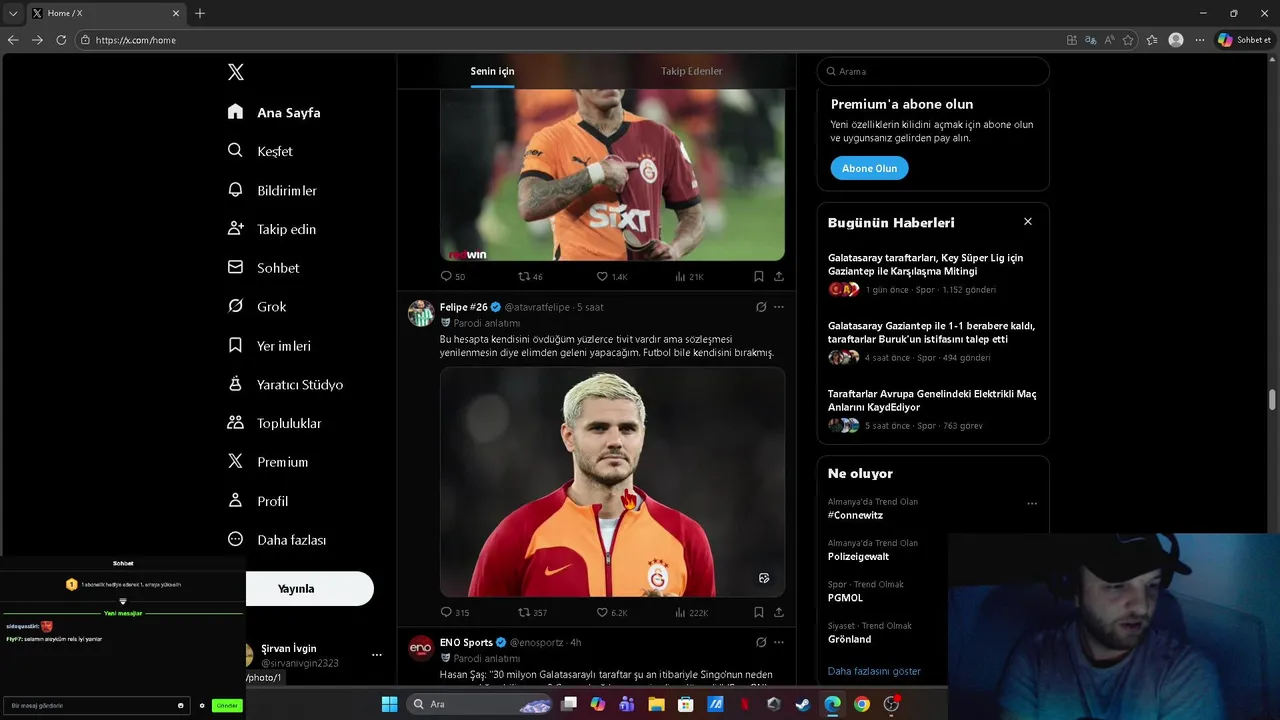Click the x.com/home address bar
This screenshot has height=720, width=1280.
pos(570,40)
